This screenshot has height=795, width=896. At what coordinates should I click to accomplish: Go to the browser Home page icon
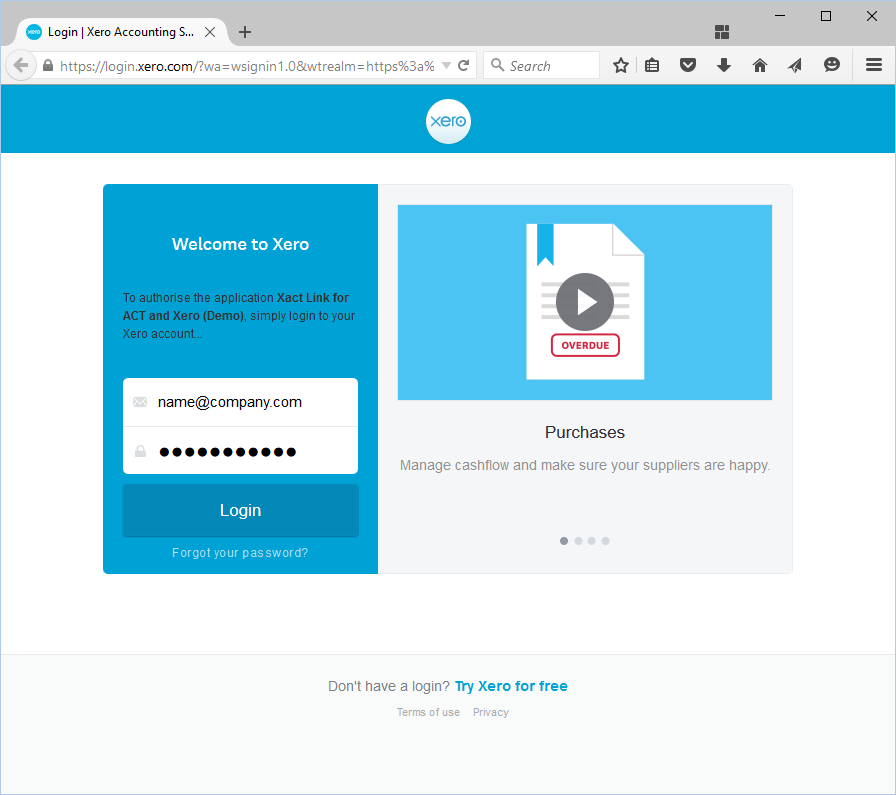(760, 65)
